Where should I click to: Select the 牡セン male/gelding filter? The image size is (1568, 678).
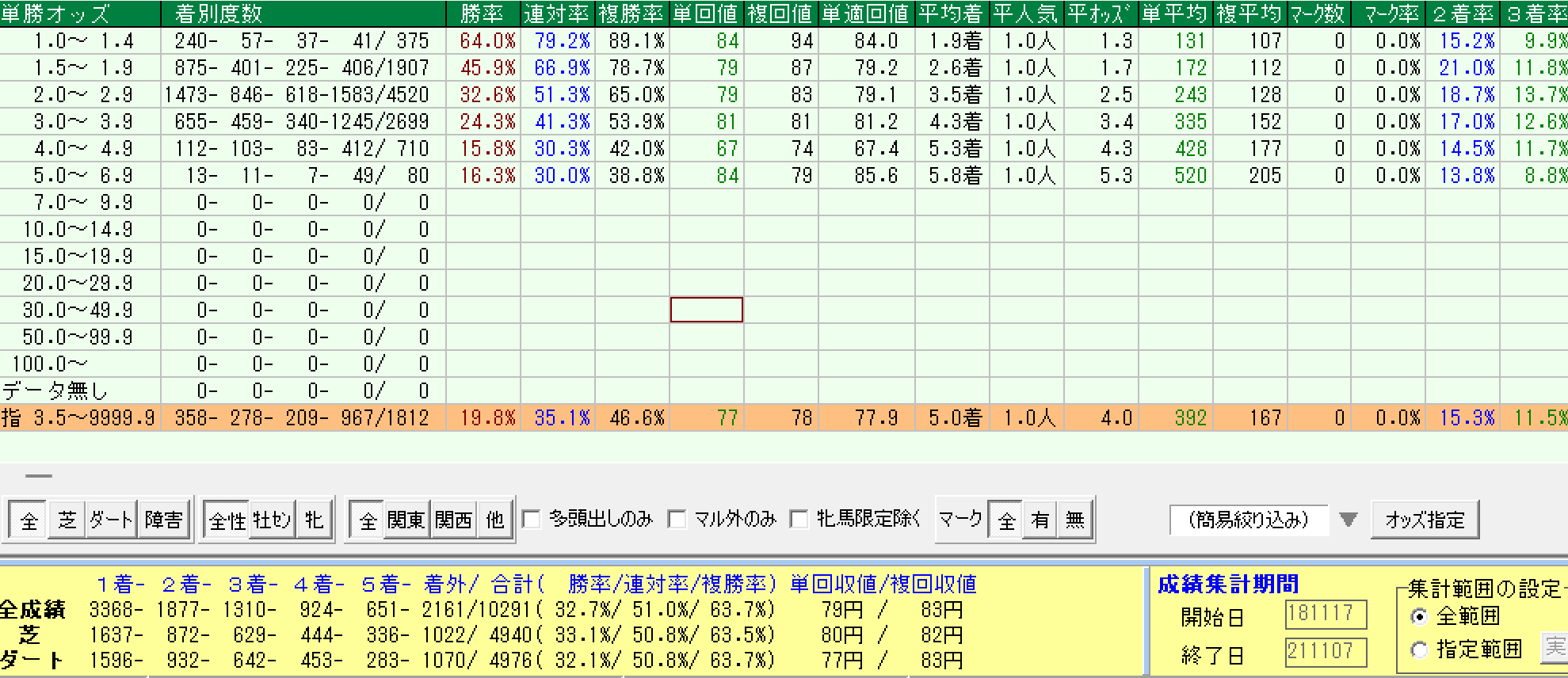click(273, 520)
